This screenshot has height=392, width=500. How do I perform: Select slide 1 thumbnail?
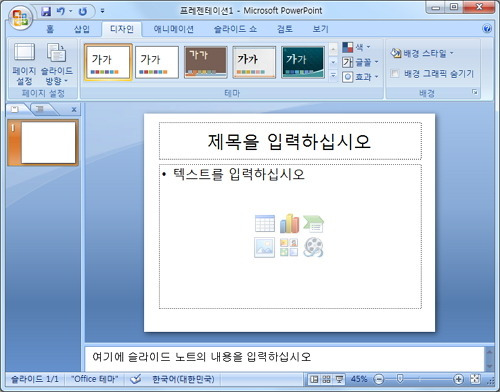tap(43, 143)
